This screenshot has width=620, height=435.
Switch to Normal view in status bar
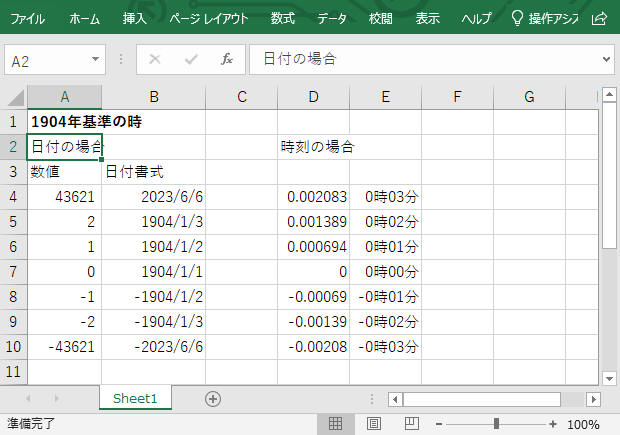tap(335, 424)
